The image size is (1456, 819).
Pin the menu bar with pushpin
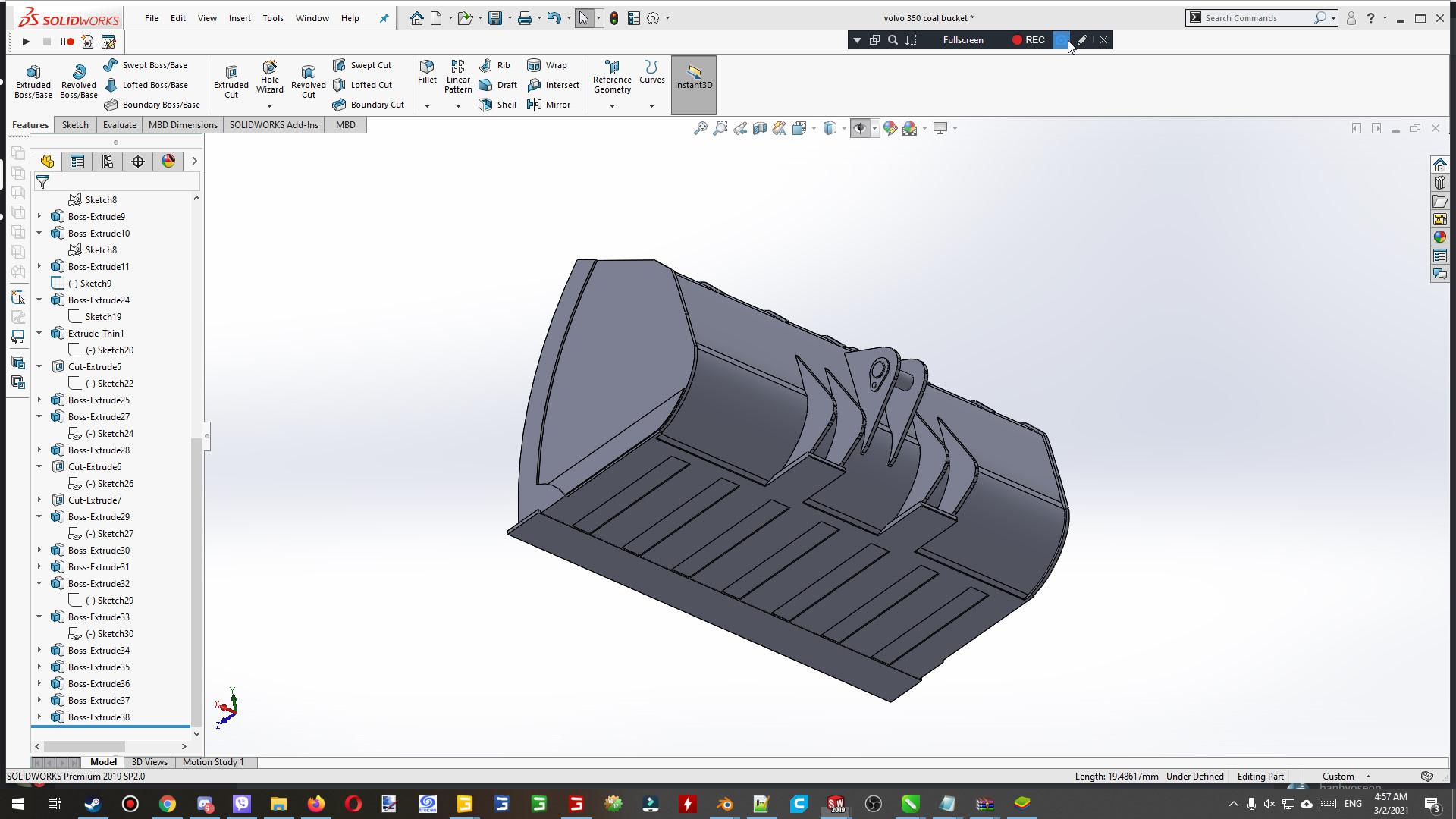coord(384,18)
